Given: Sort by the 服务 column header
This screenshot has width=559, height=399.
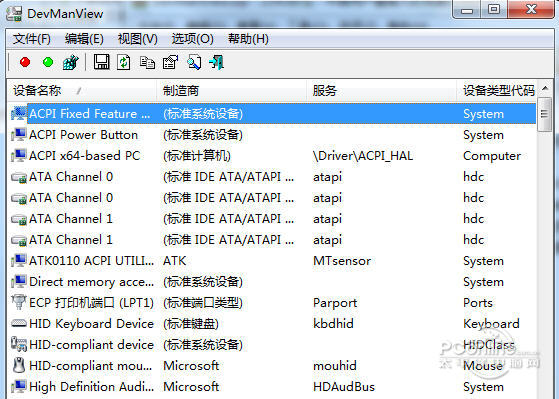Looking at the screenshot, I should click(381, 91).
